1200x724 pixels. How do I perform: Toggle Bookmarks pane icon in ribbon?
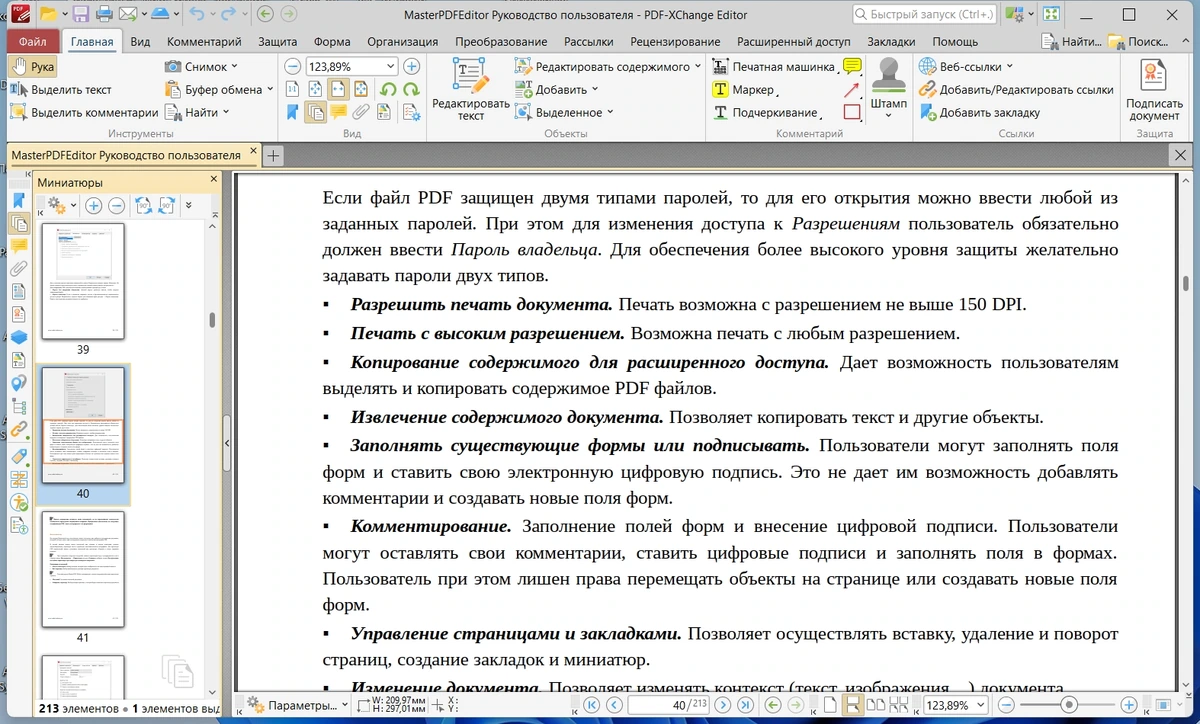point(293,112)
